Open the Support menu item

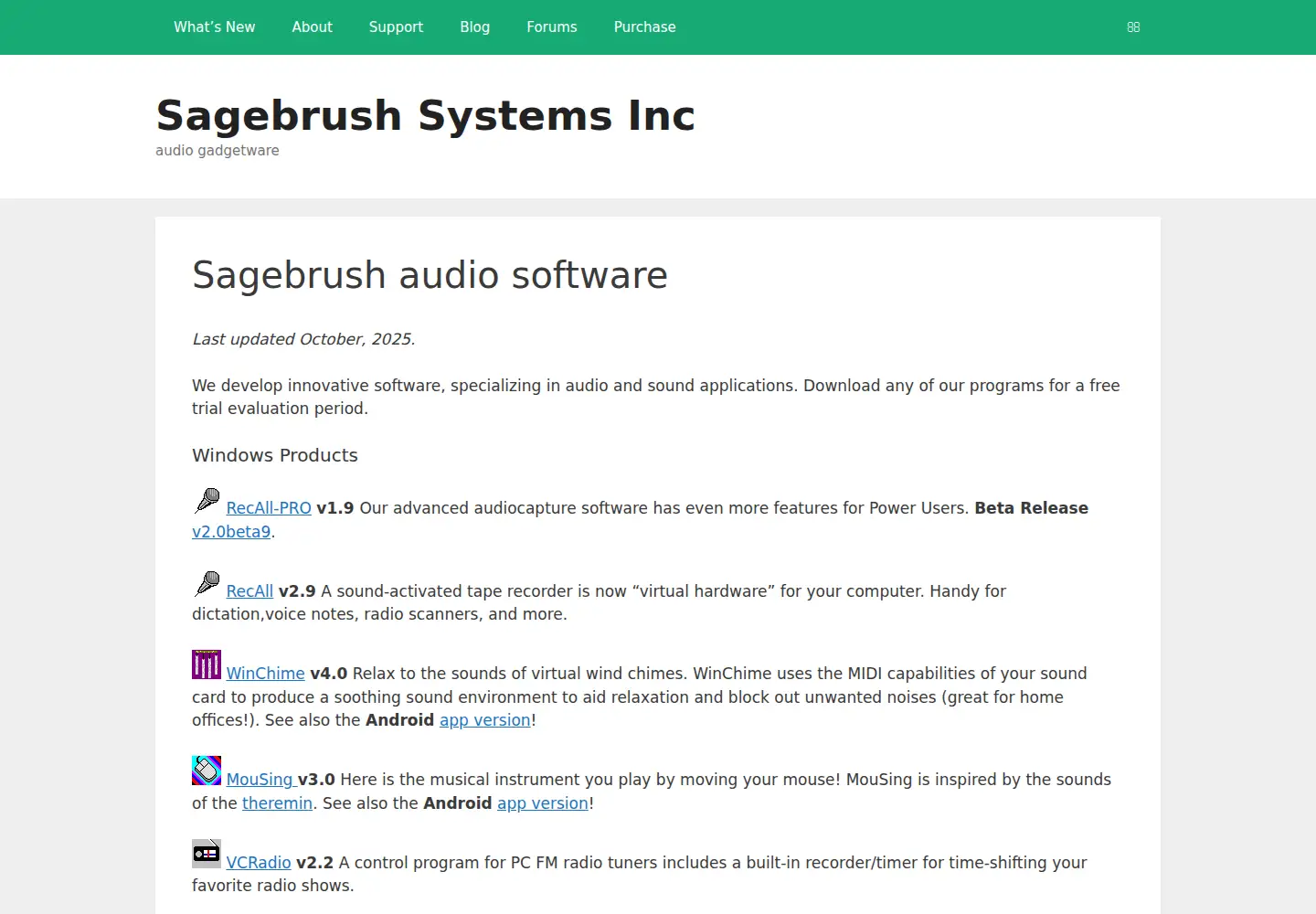(x=396, y=27)
